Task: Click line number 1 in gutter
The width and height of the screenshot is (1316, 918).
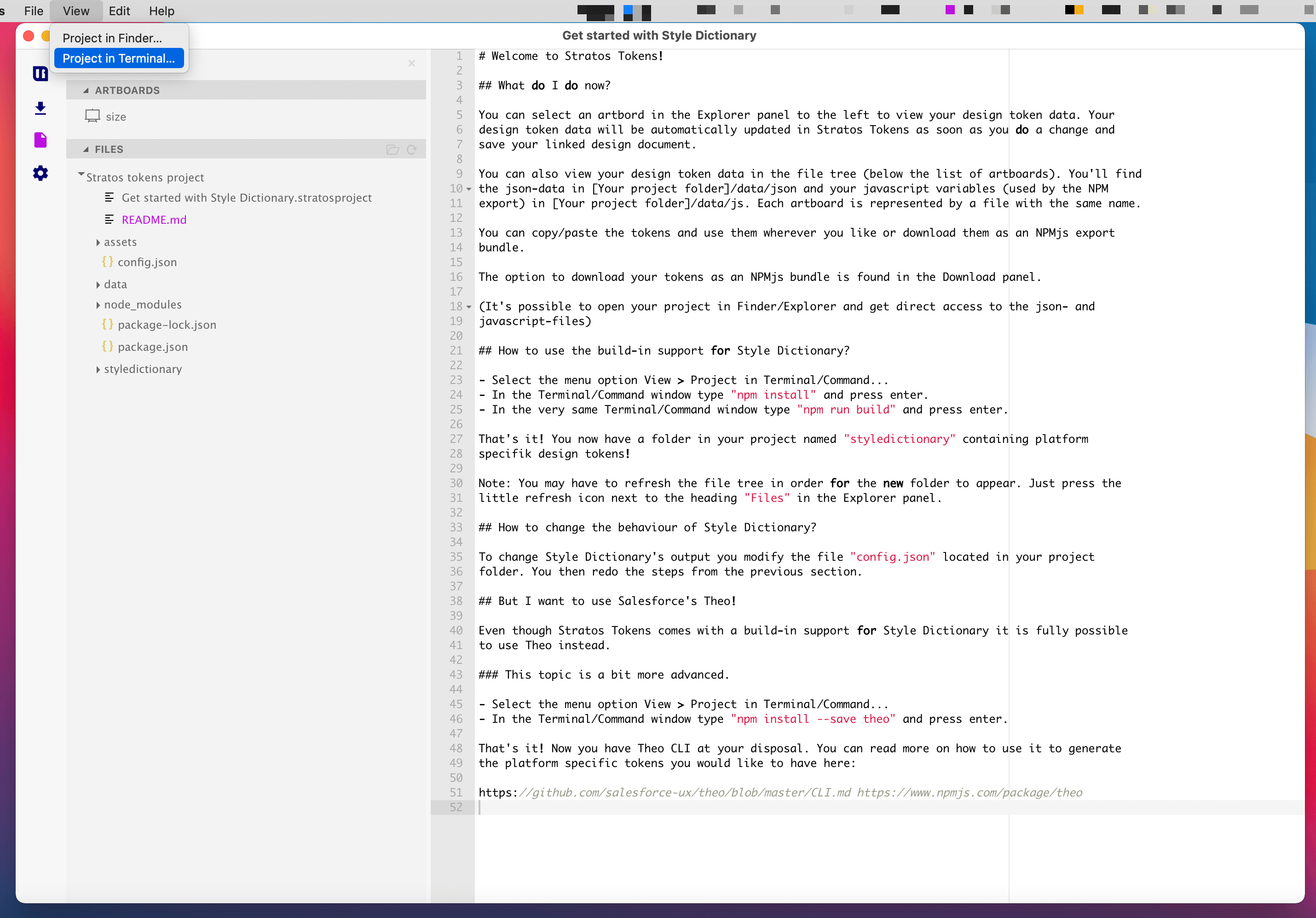Action: pos(459,56)
